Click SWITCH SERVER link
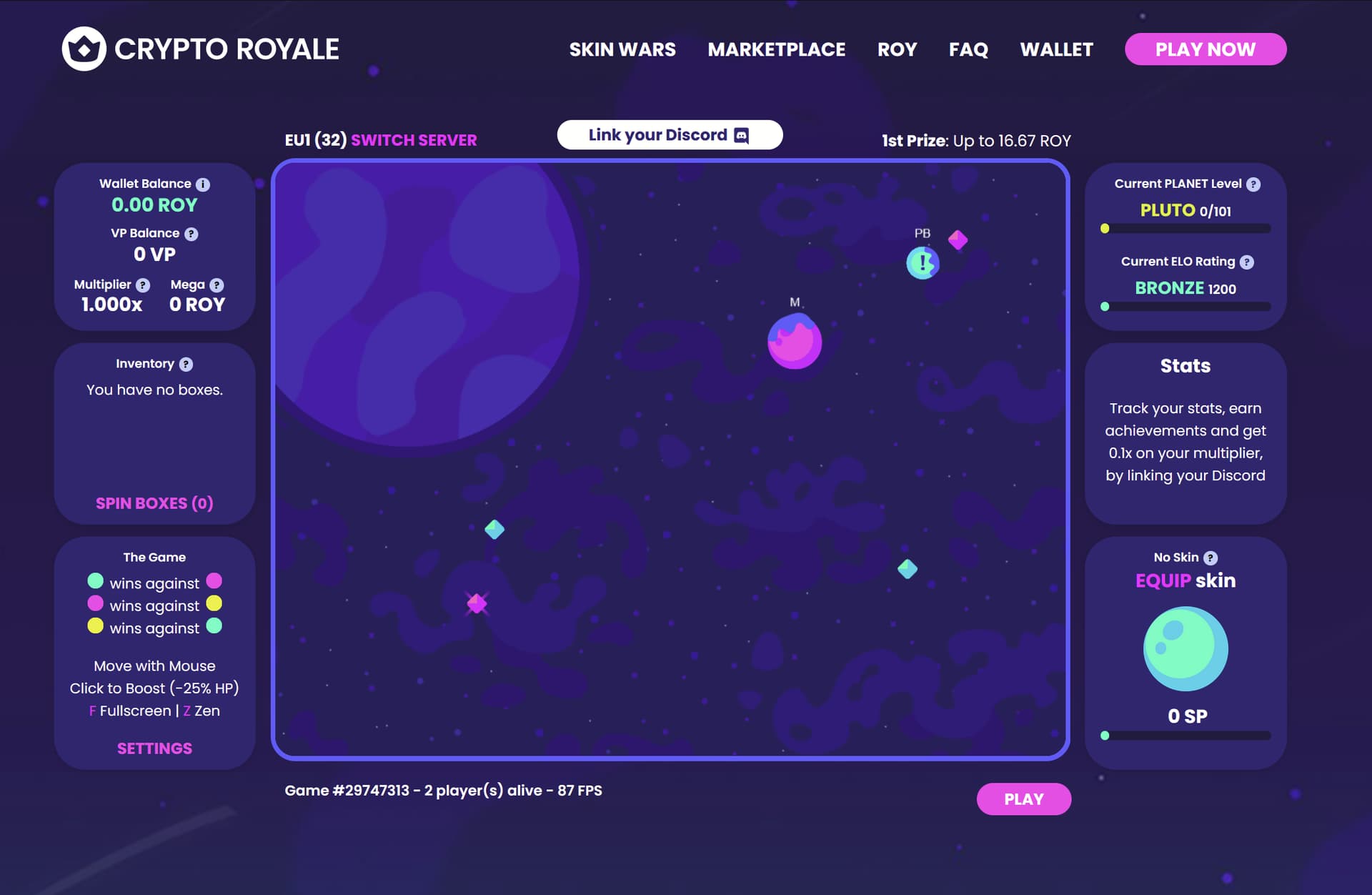This screenshot has width=1372, height=895. 414,140
